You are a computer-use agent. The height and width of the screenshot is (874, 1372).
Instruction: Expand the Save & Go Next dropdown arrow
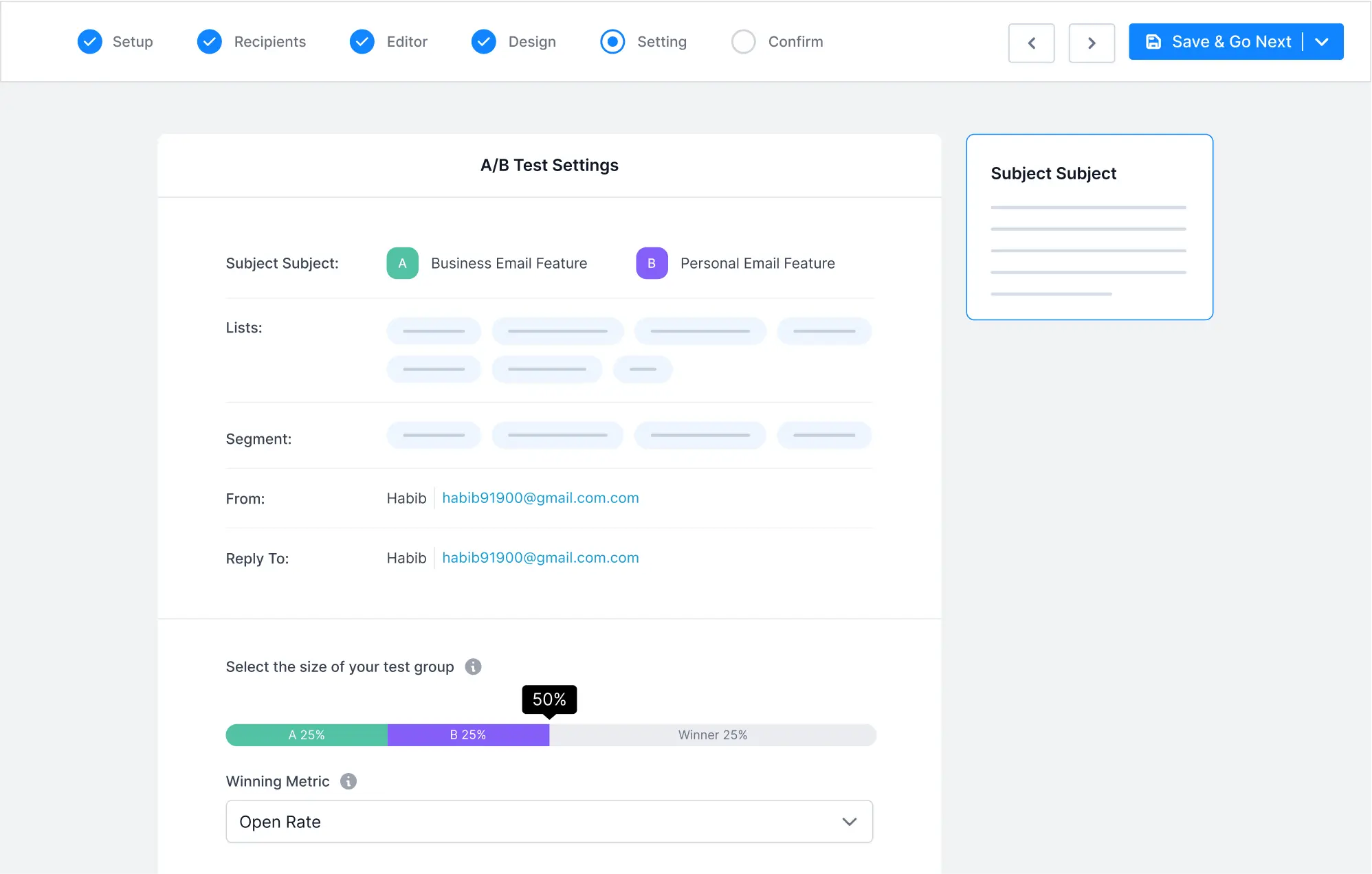(1322, 42)
